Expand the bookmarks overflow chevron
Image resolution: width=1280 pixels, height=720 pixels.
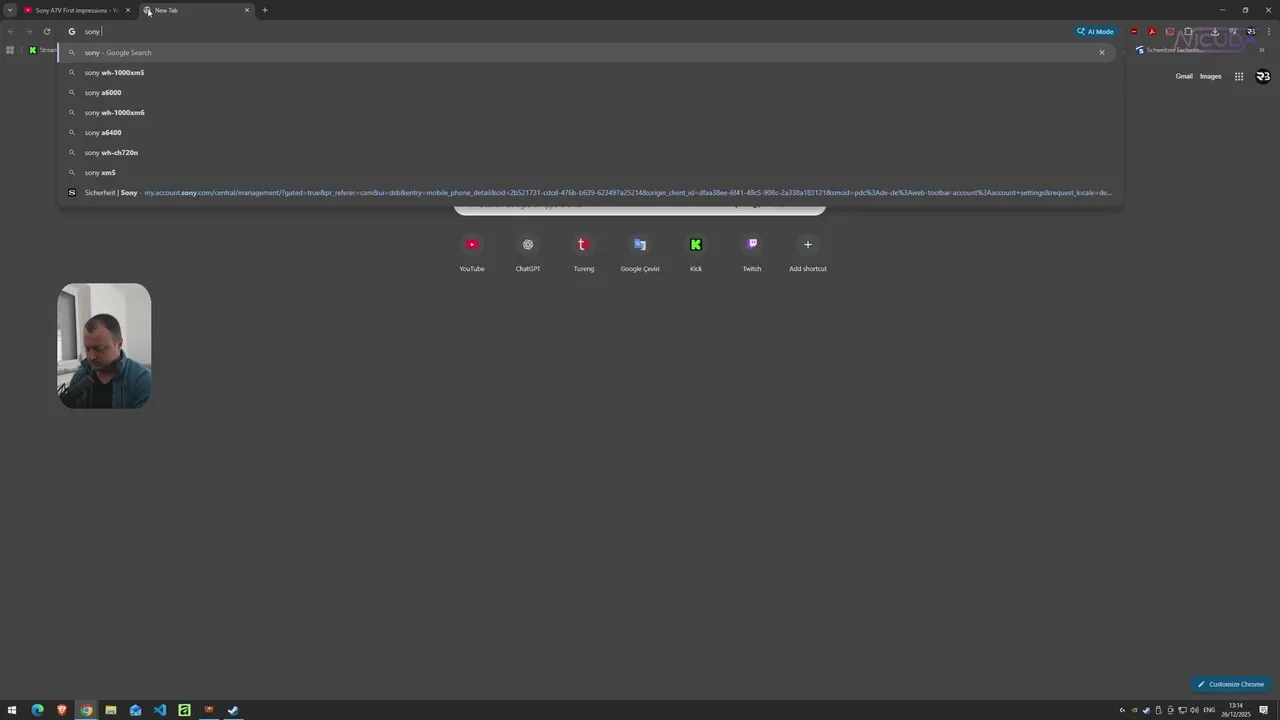click(x=1262, y=50)
